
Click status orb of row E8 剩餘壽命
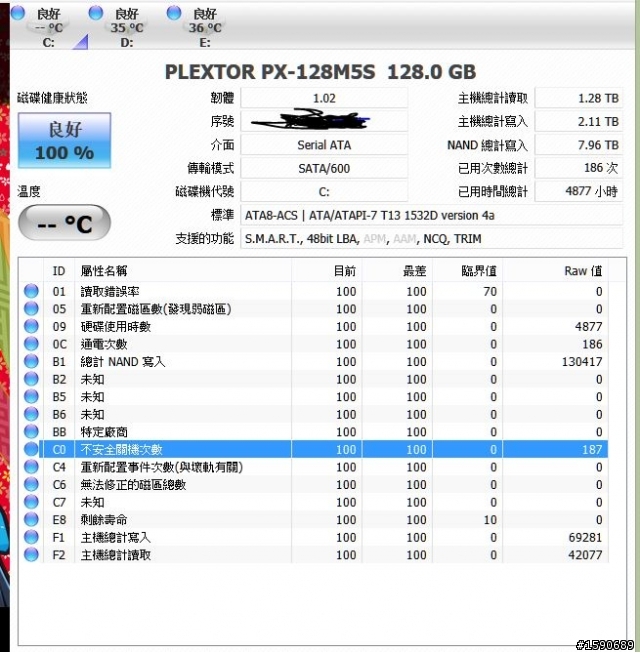coord(31,519)
